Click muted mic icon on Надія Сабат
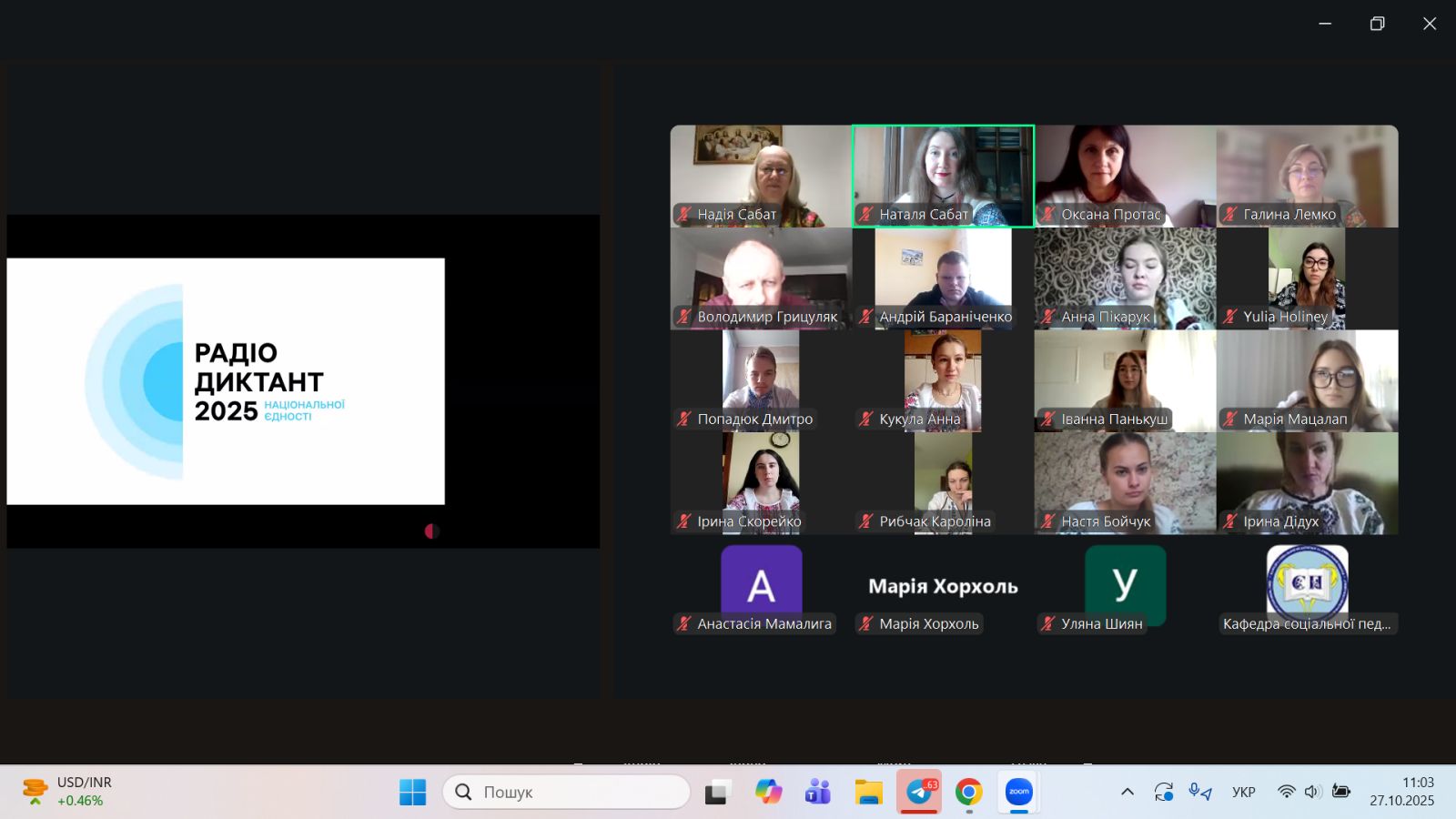Image resolution: width=1456 pixels, height=819 pixels. tap(684, 215)
